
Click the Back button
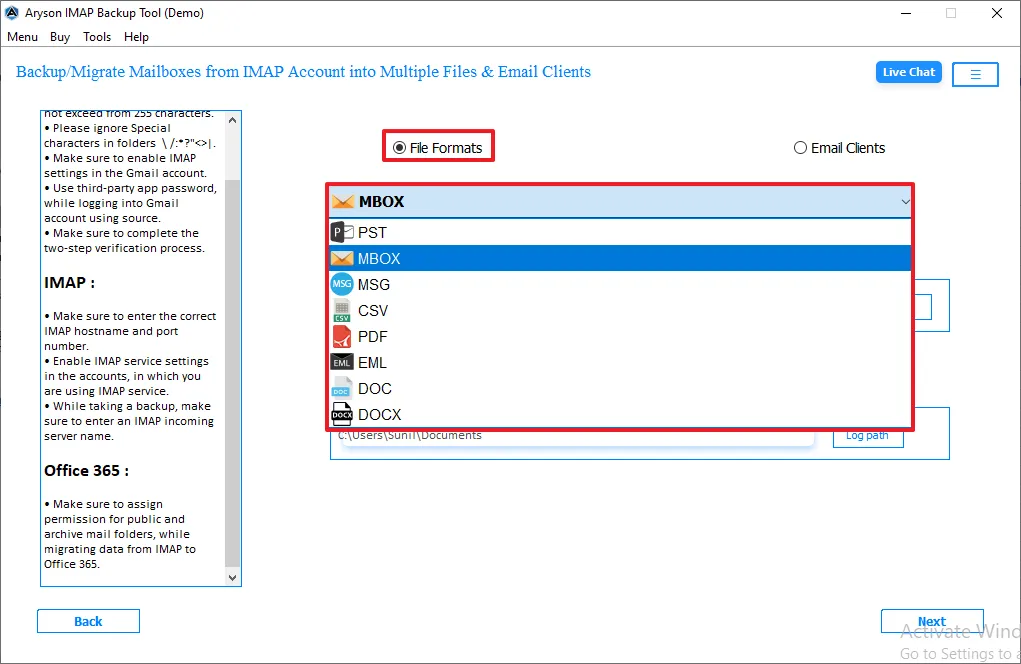(x=88, y=621)
